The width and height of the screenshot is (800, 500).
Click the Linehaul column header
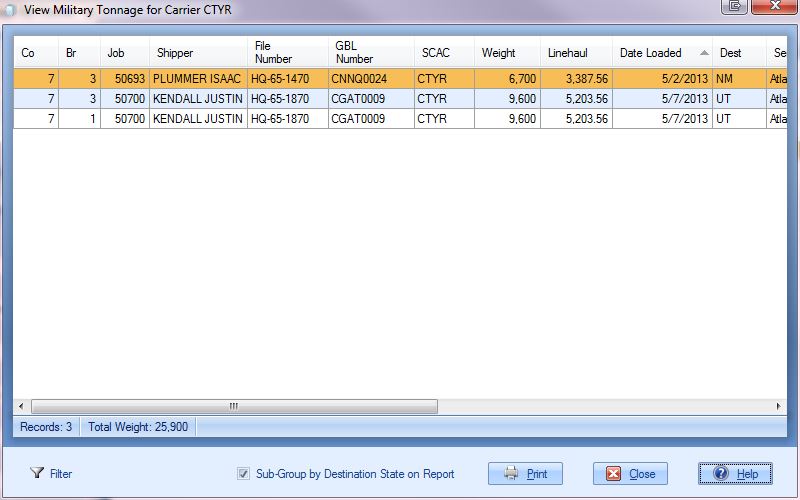tap(568, 53)
